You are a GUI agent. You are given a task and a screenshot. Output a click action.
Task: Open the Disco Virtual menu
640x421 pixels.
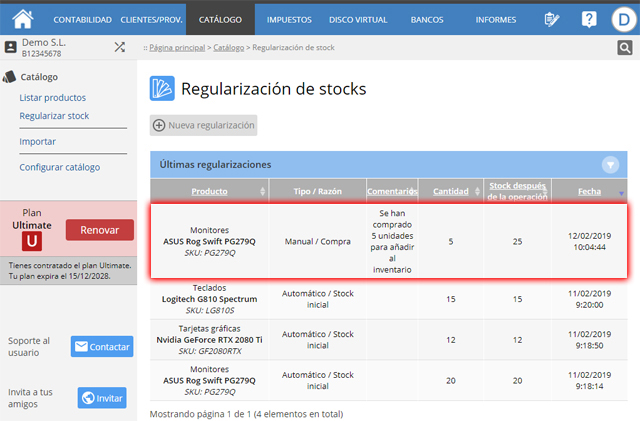(358, 20)
